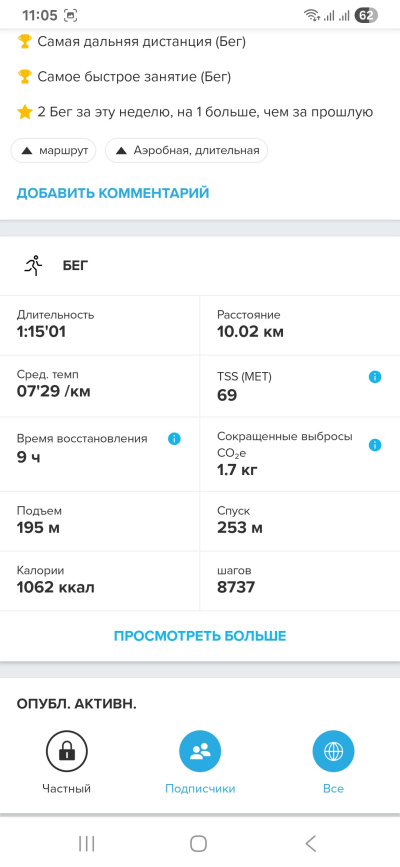Expand stats via ПРОСМОТРЕТЬ БОЛЬШЕ
This screenshot has height=867, width=400.
pos(200,636)
